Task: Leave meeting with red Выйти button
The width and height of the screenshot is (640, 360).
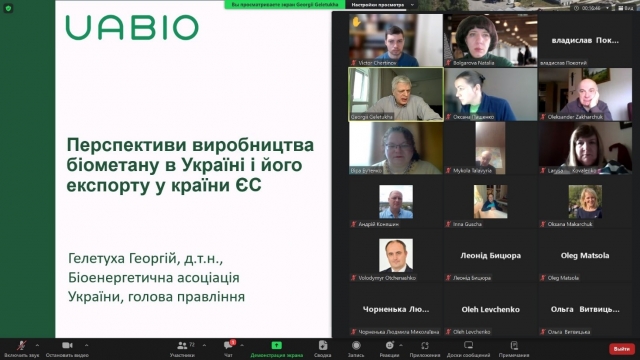Action: [622, 349]
